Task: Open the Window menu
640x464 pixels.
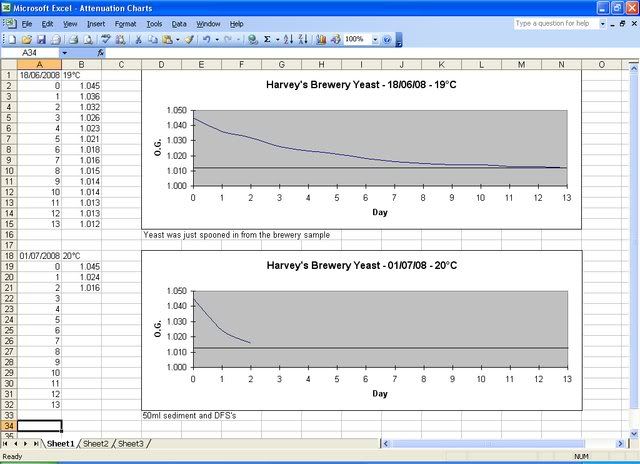Action: 208,24
